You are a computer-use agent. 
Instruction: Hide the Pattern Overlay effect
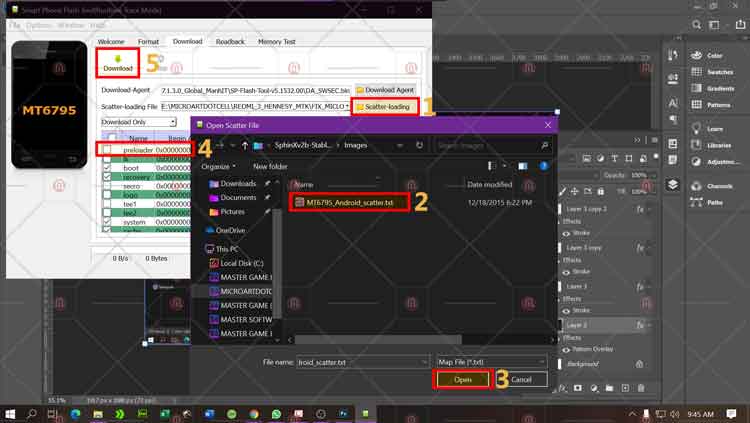[566, 350]
